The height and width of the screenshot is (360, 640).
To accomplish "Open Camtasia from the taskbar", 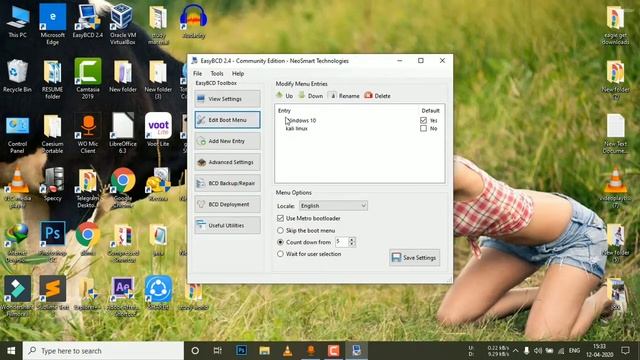I will [x=333, y=351].
